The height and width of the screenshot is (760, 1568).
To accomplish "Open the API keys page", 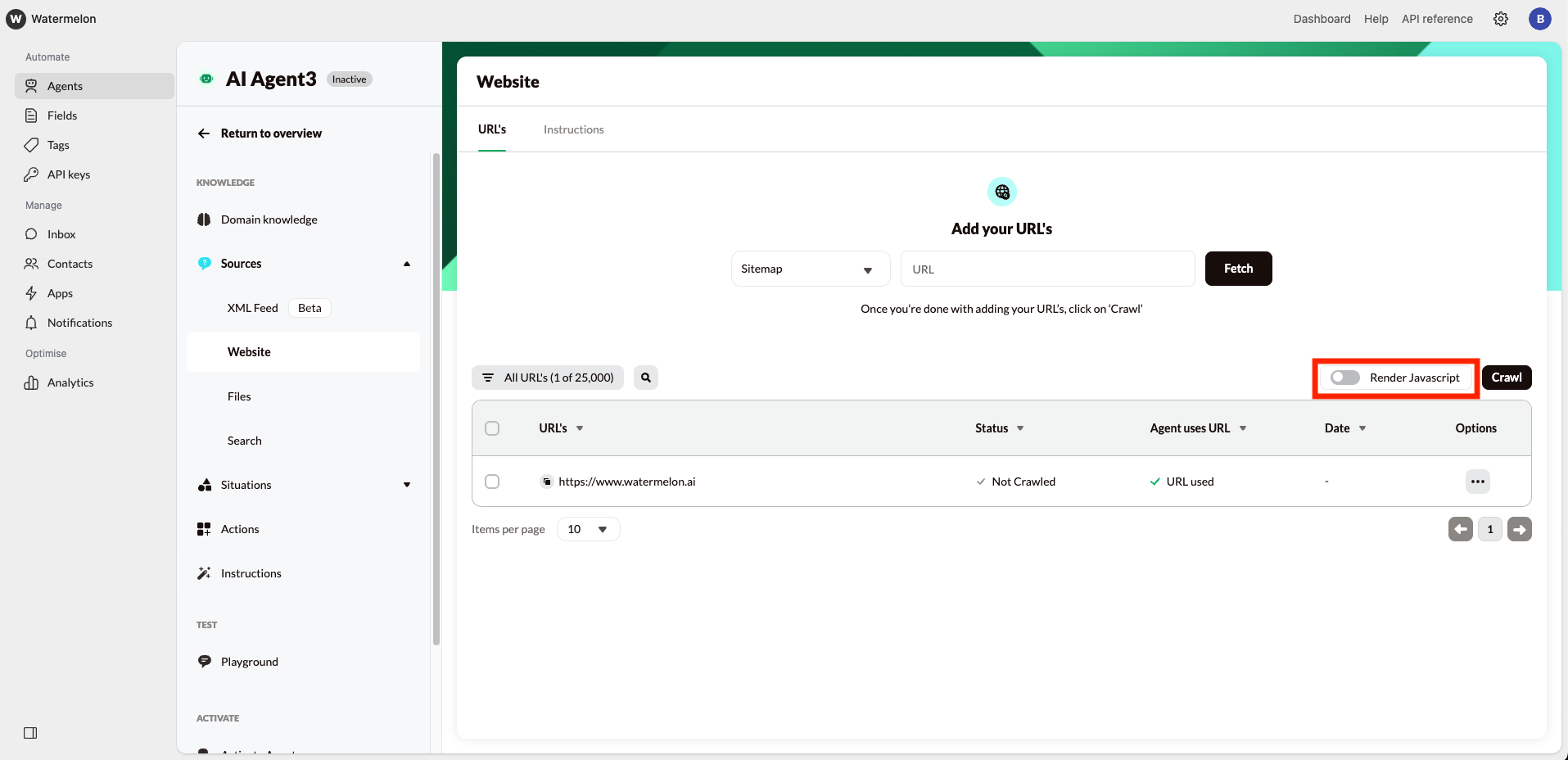I will 68,174.
